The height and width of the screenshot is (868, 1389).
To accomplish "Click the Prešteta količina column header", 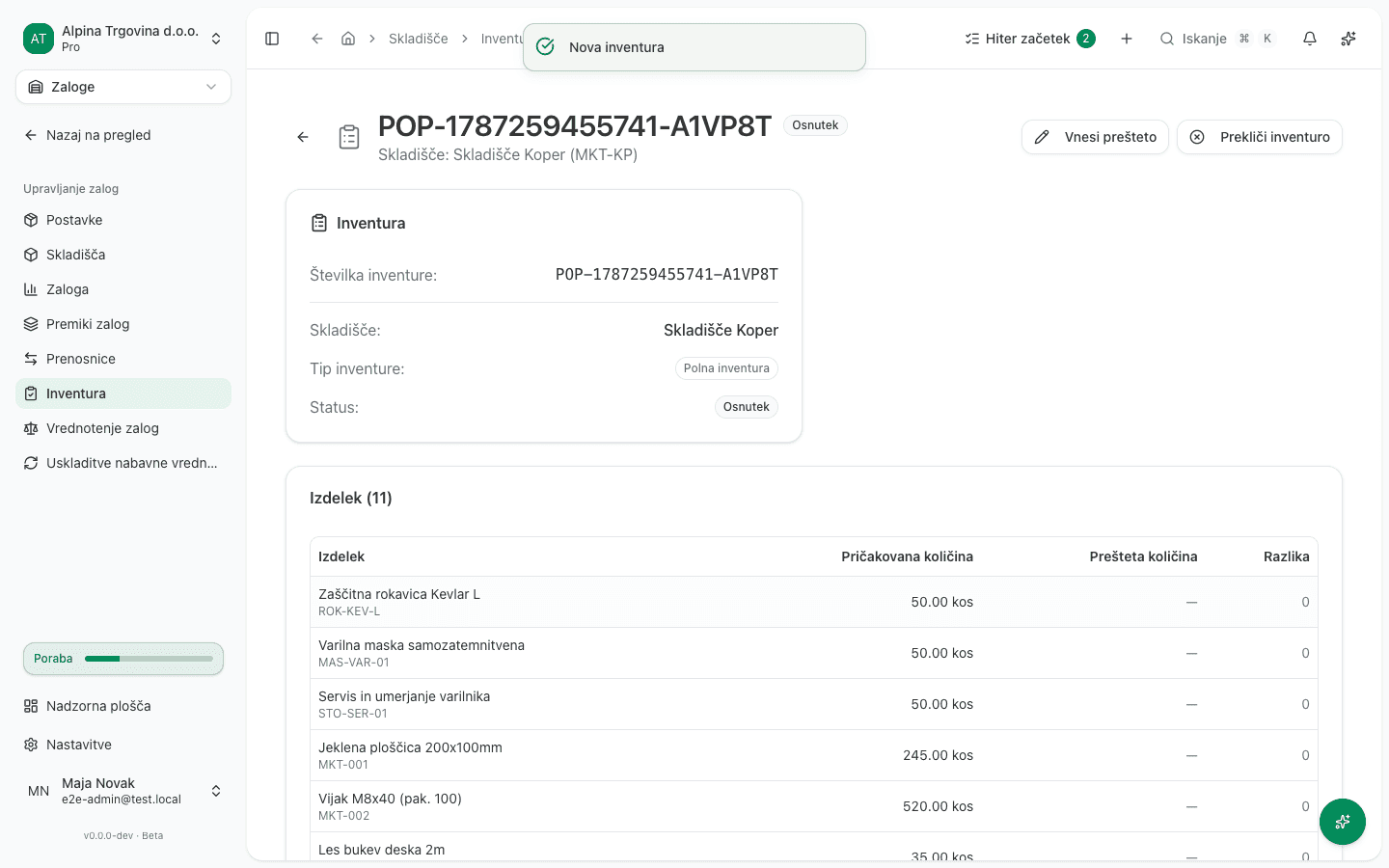I will point(1143,556).
